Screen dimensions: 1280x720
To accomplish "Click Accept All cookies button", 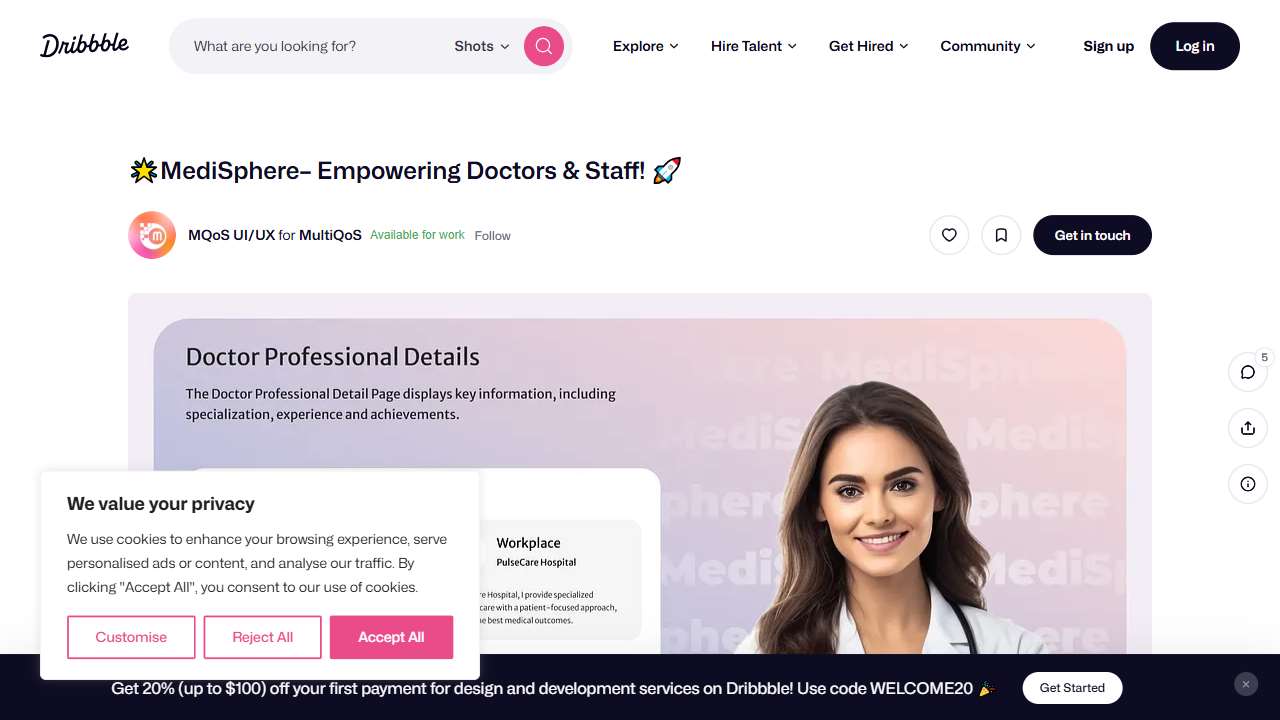I will tap(391, 637).
